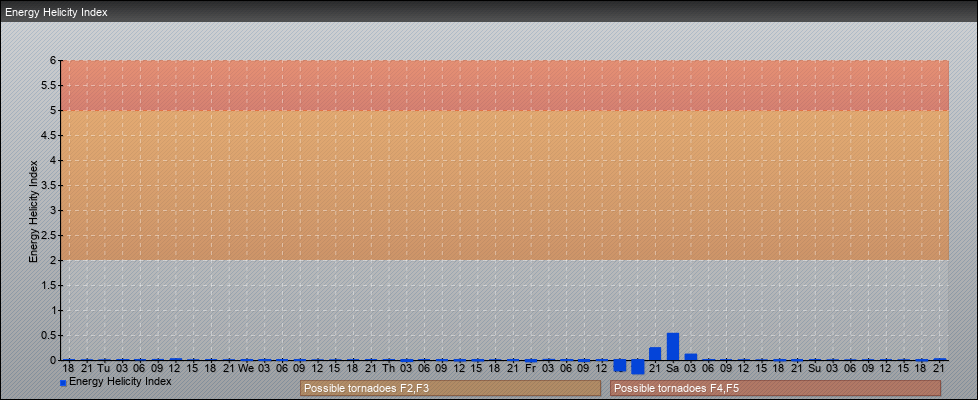Click the Su day label on x-axis
The width and height of the screenshot is (978, 400).
point(815,369)
